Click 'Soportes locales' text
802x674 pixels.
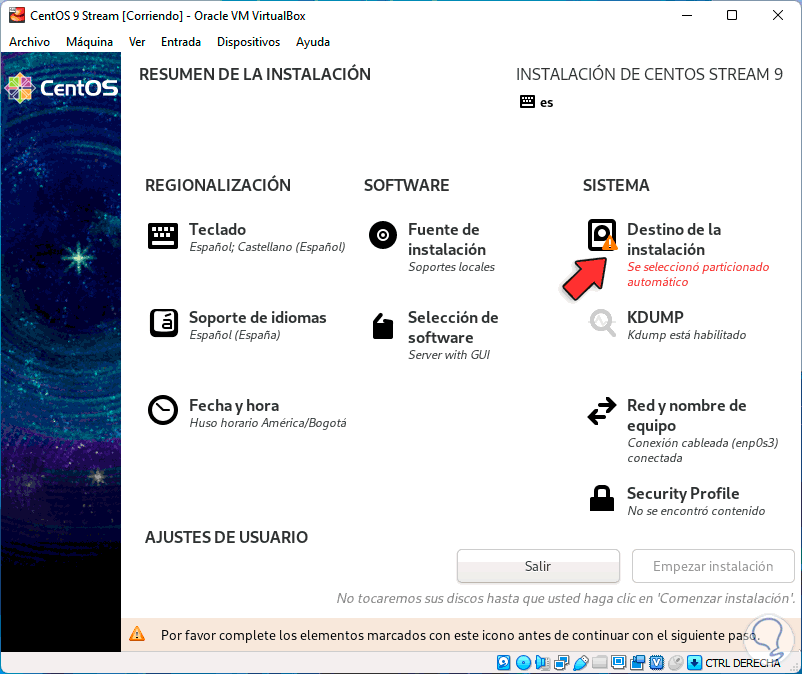point(451,267)
